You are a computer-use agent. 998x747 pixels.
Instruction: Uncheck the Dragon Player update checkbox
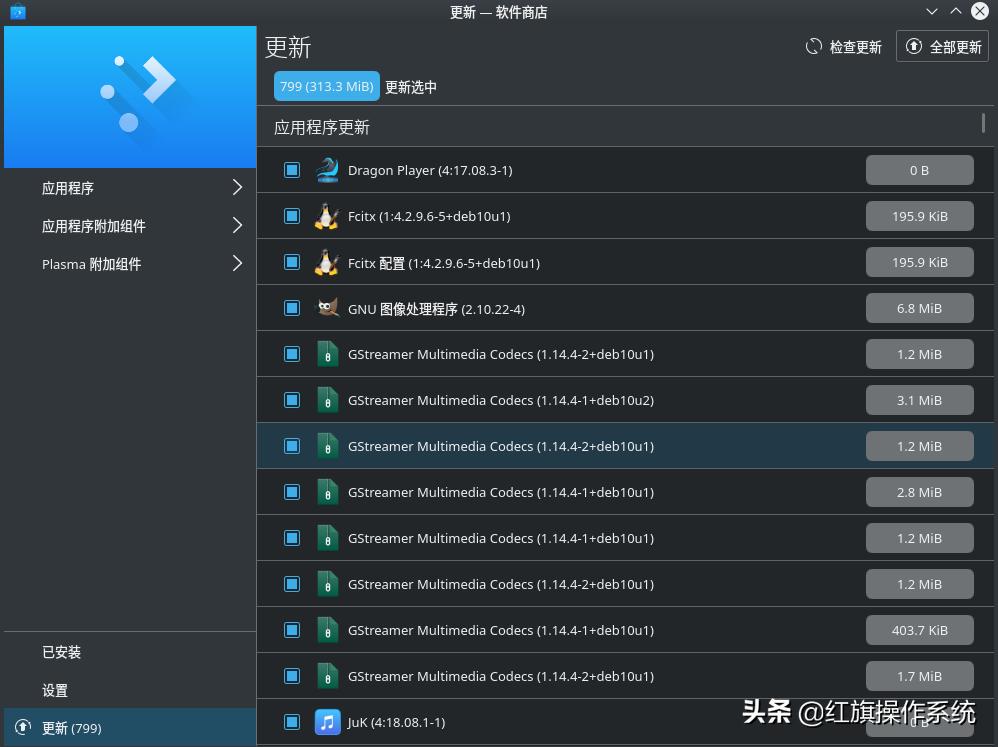291,170
